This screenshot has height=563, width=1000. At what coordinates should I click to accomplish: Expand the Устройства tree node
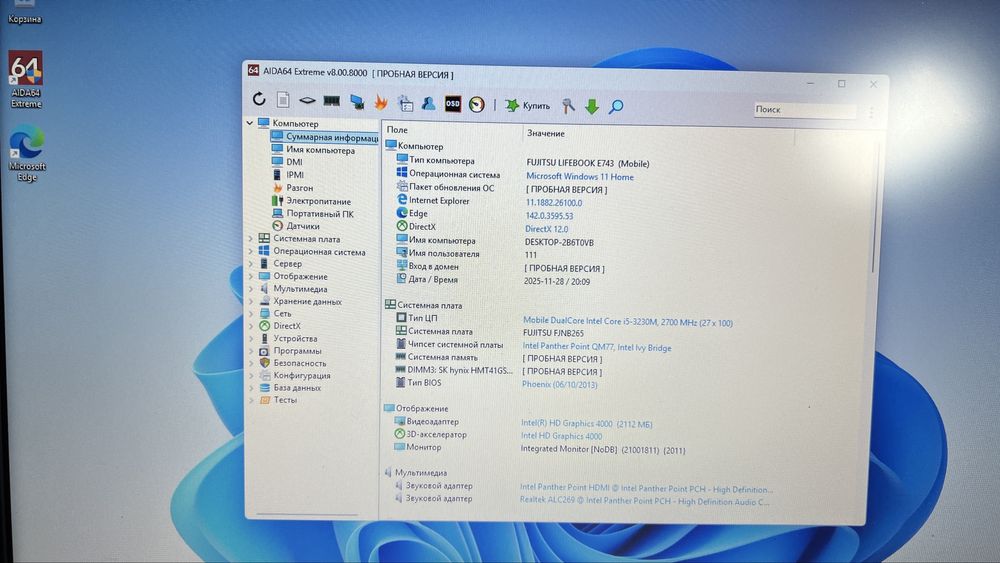click(x=251, y=339)
